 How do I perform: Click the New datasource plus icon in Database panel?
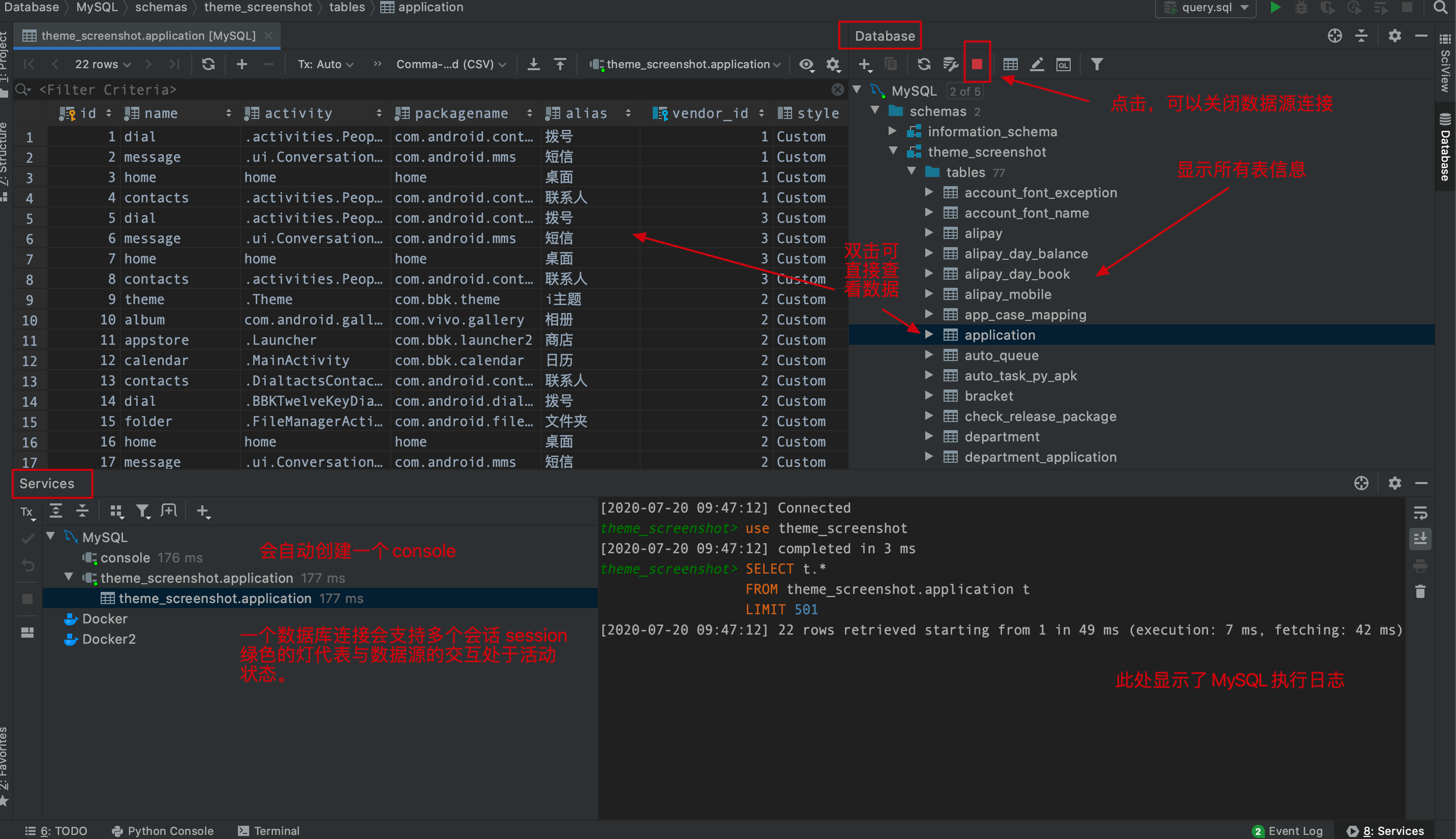coord(865,65)
